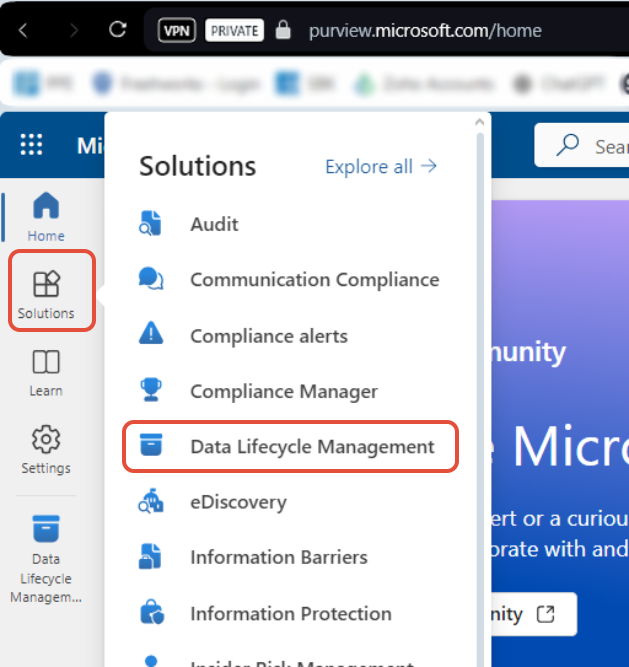This screenshot has height=667, width=629.
Task: Select Information Protection in Solutions list
Action: 290,613
